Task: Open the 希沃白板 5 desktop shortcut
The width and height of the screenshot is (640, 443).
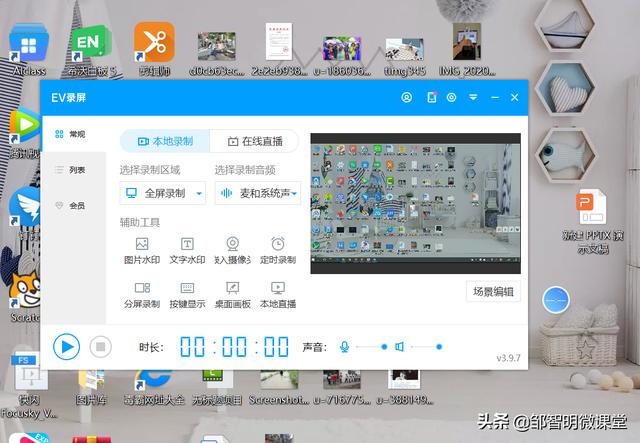Action: click(91, 50)
